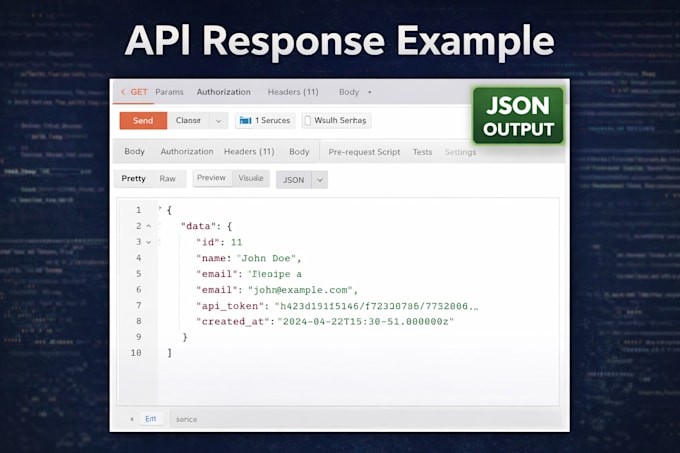
Task: Open the Pre-request Script tab
Action: pyautogui.click(x=364, y=152)
